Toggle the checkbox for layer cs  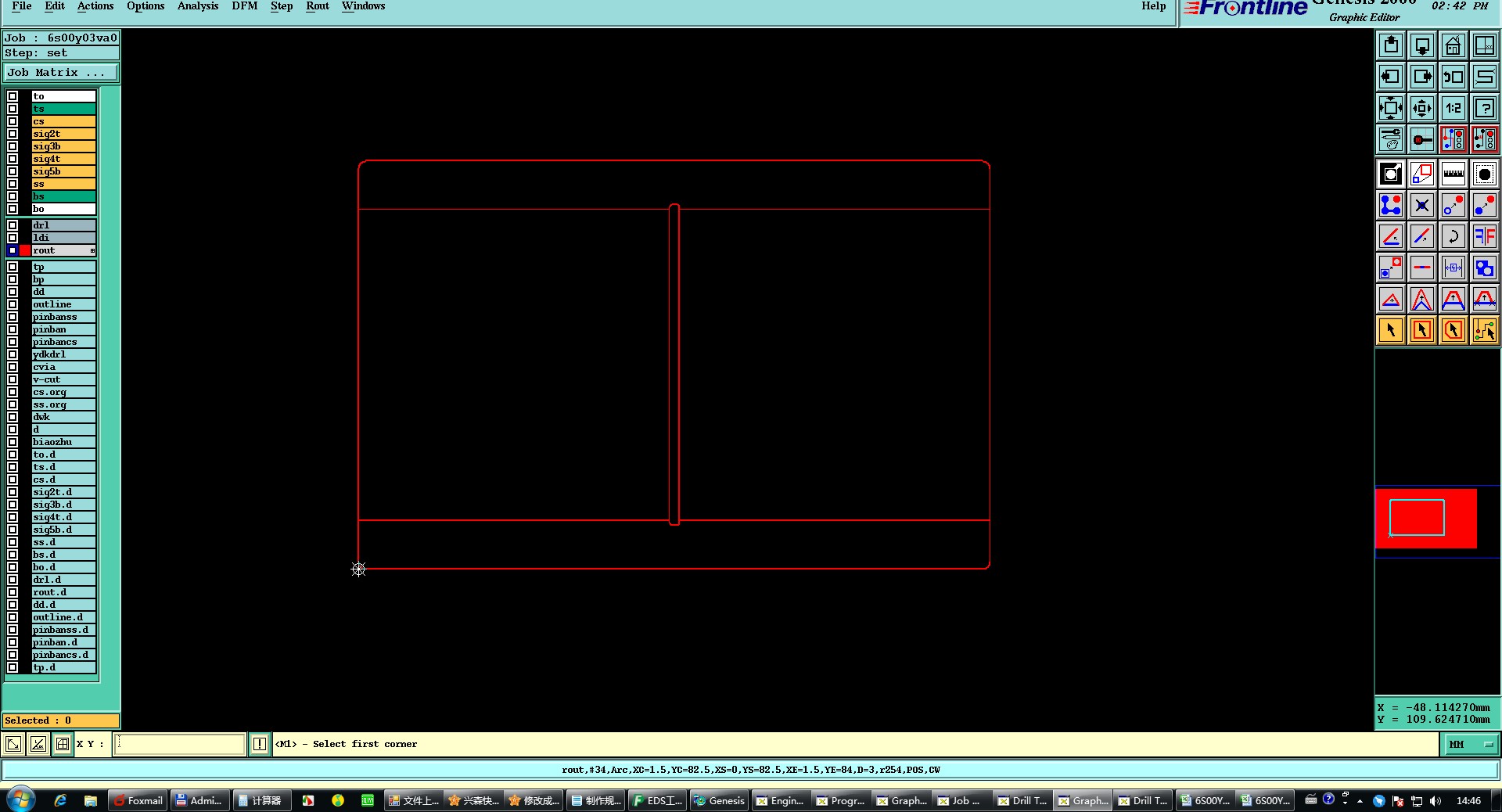tap(13, 121)
